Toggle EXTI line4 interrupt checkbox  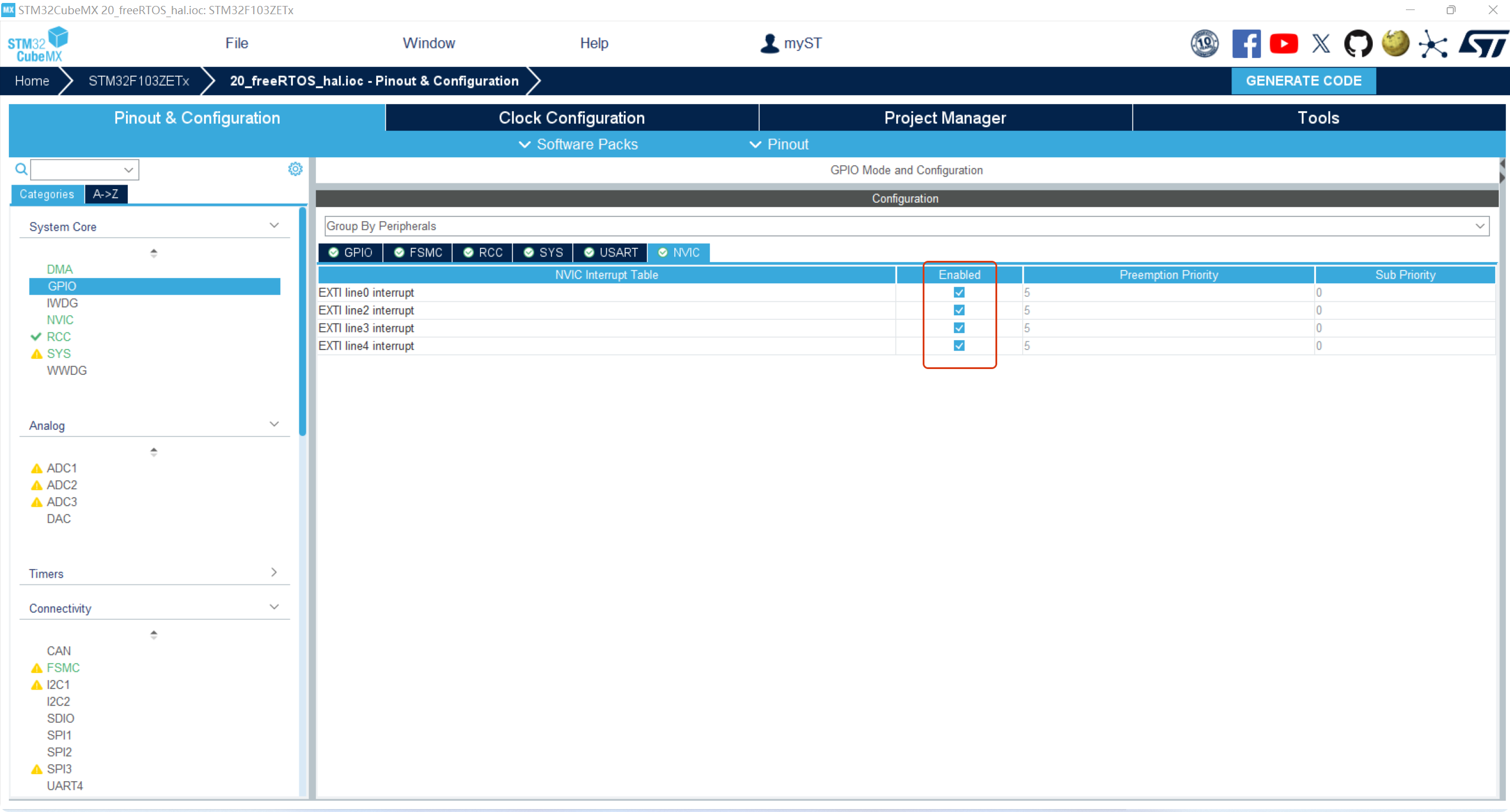959,345
